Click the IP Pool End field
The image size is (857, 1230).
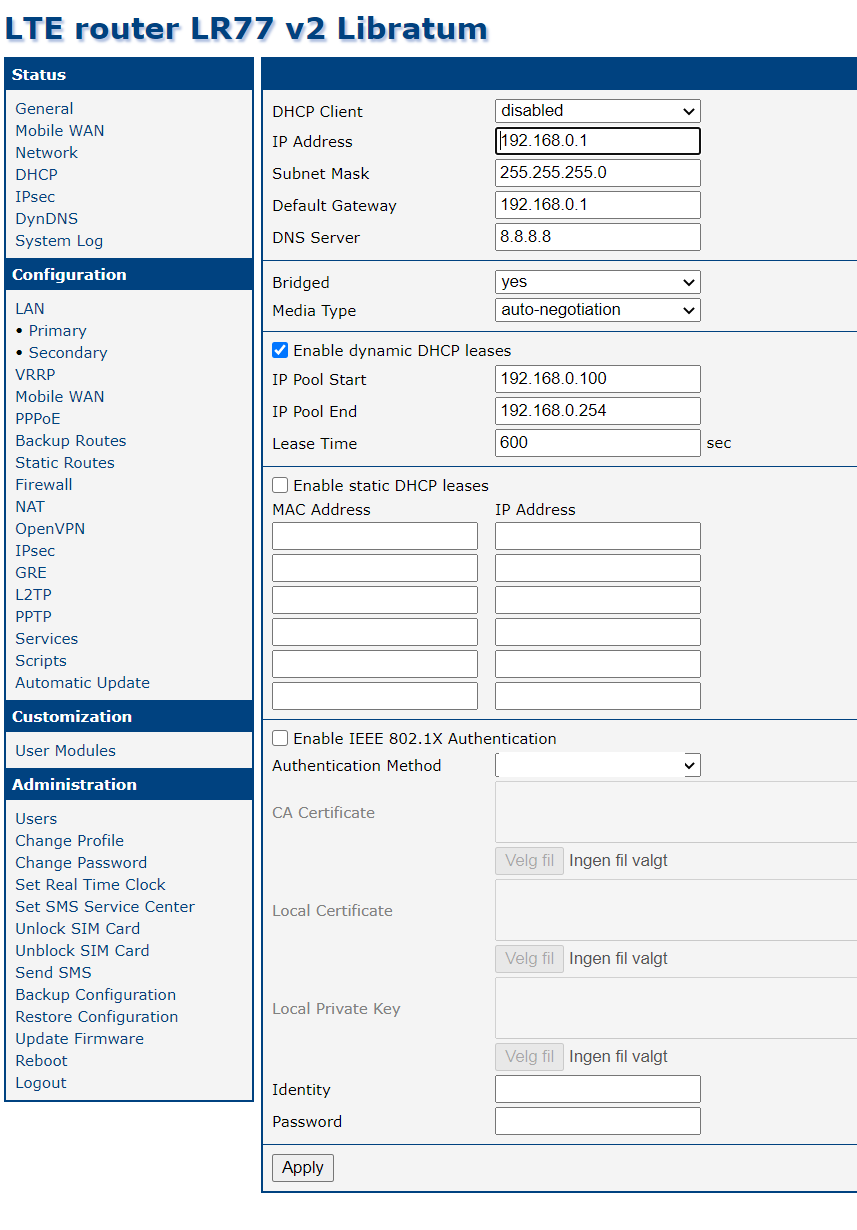(x=598, y=411)
